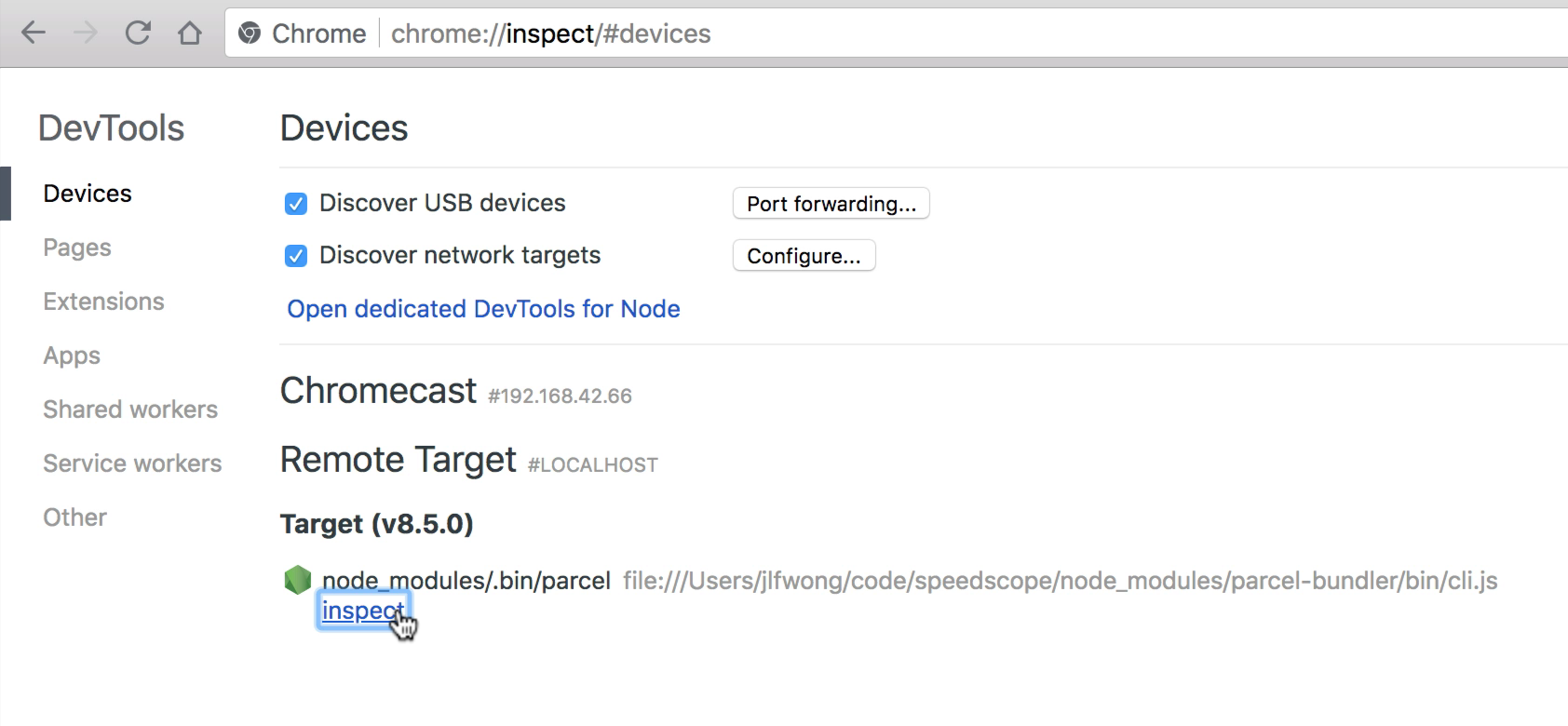This screenshot has height=726, width=1568.
Task: Select the Devices sidebar entry
Action: (x=87, y=193)
